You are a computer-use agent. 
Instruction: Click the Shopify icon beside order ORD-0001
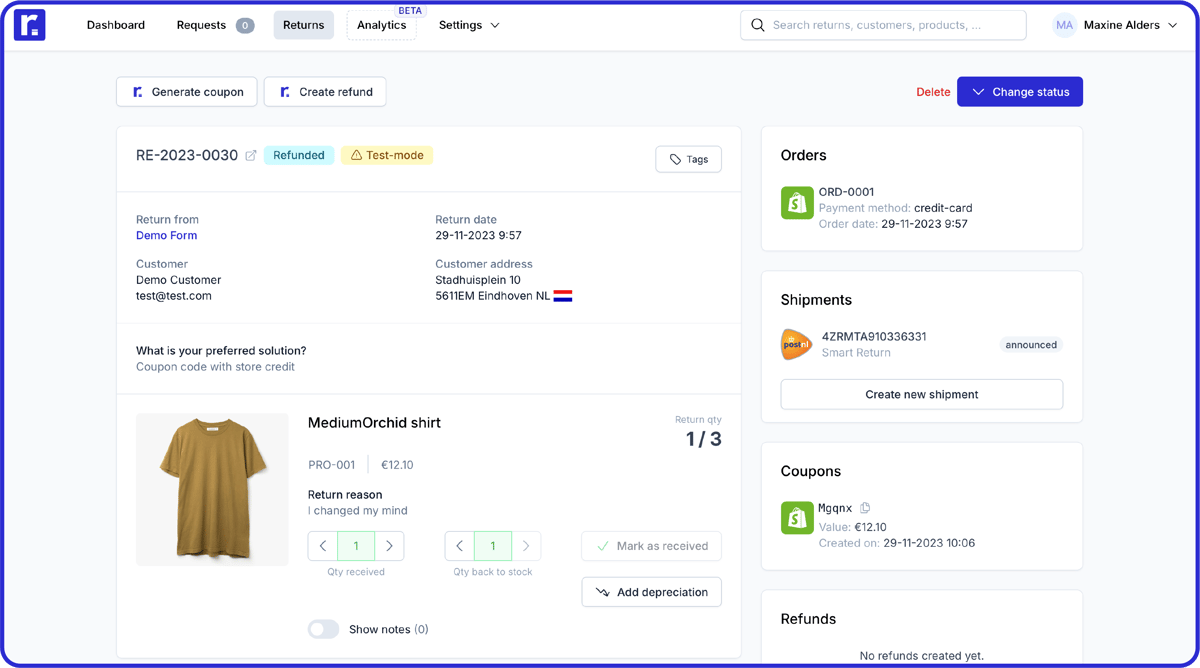click(797, 203)
